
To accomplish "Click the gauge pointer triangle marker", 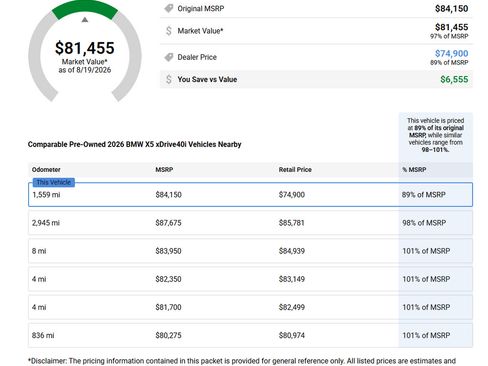I will point(85,20).
